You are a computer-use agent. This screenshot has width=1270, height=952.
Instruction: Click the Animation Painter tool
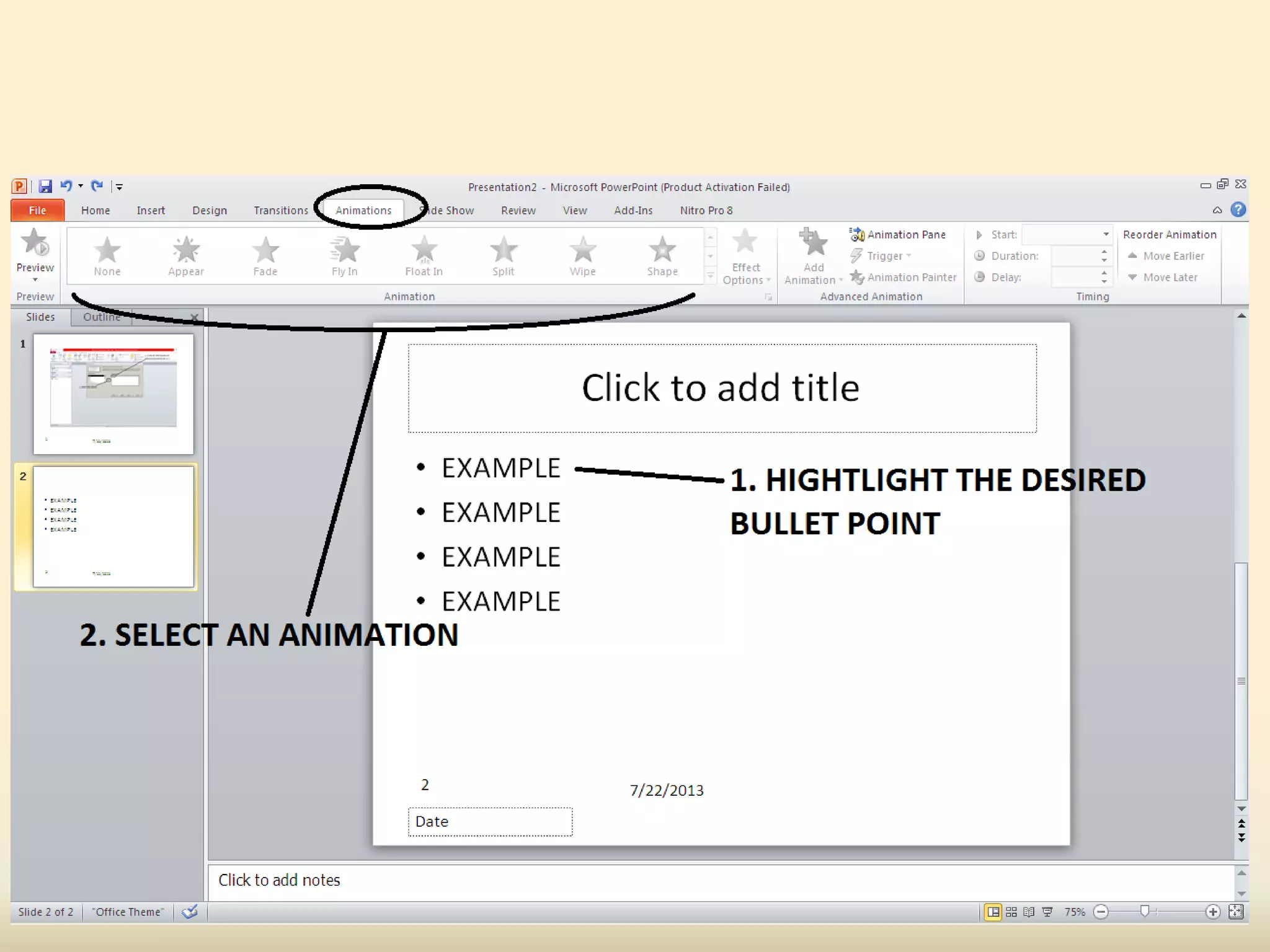[x=904, y=277]
